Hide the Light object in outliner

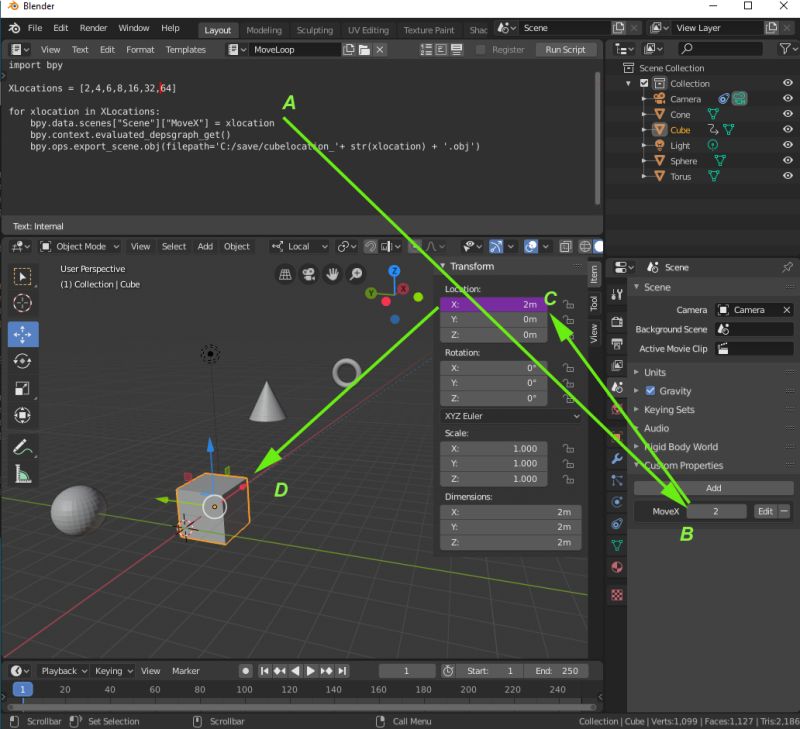(x=788, y=145)
